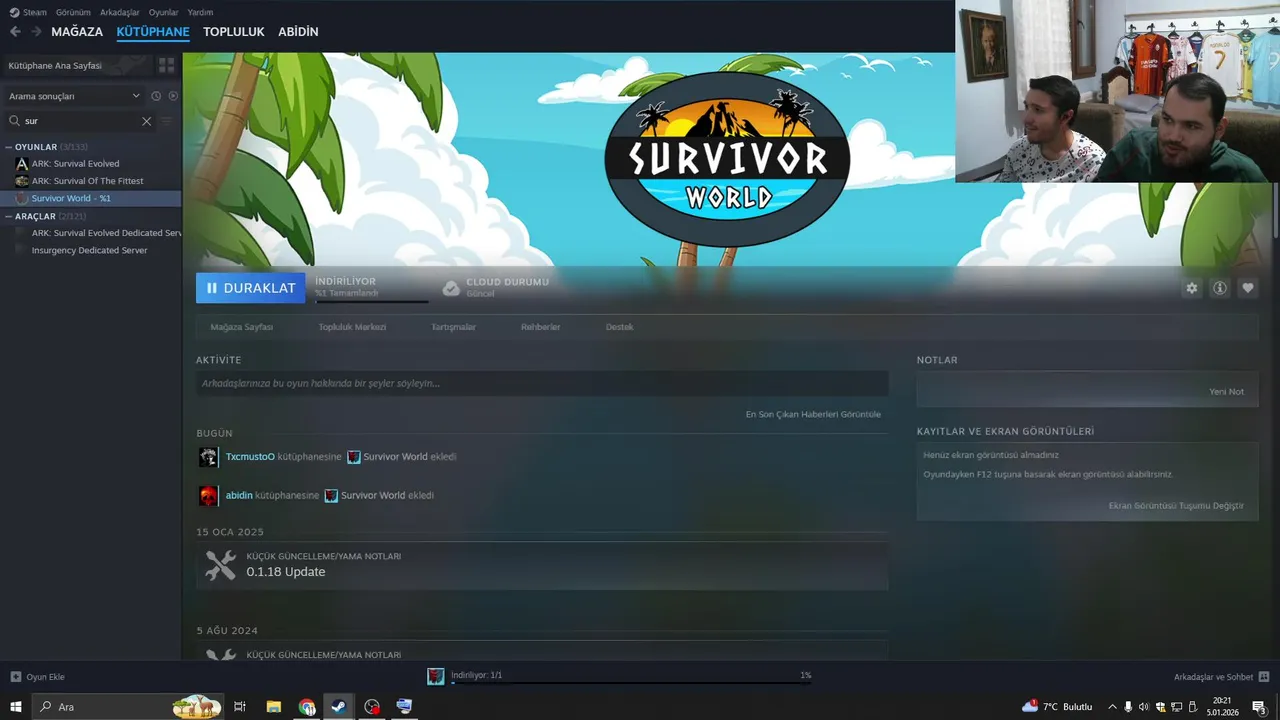
Task: Select Survivor World - %1 entry
Action: [91, 198]
